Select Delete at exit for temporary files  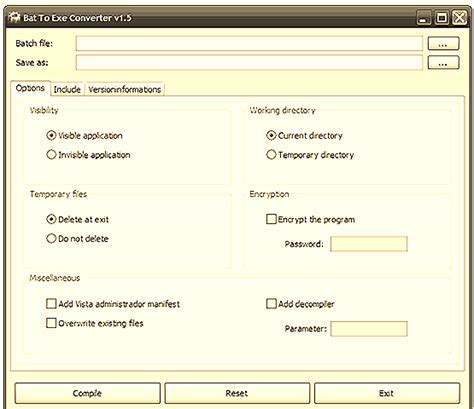51,219
